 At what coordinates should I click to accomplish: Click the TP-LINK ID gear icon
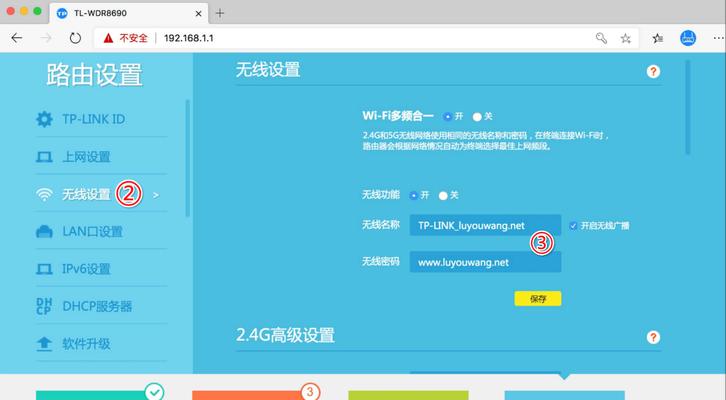click(44, 119)
